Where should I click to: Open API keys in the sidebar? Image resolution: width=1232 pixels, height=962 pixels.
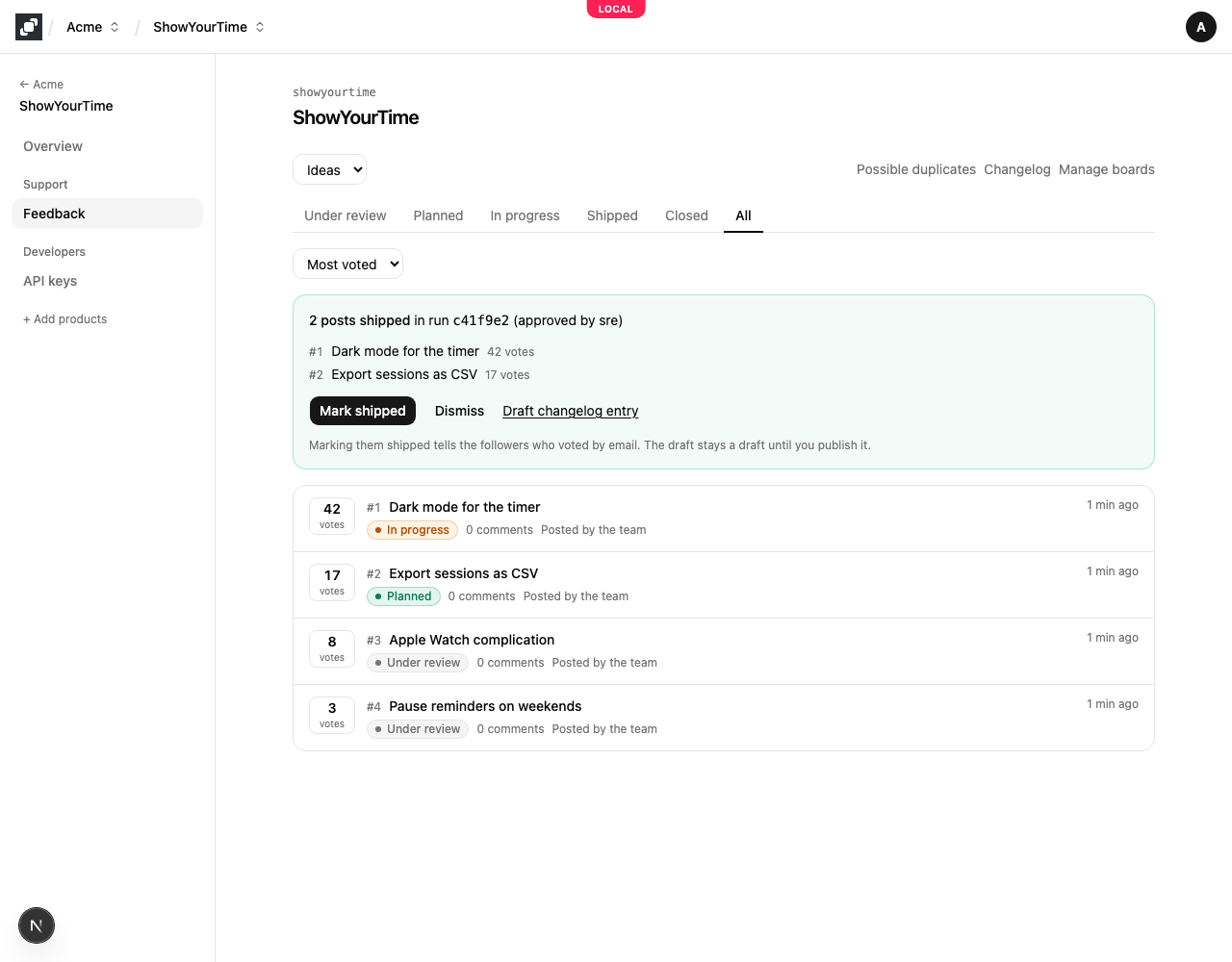point(107,281)
